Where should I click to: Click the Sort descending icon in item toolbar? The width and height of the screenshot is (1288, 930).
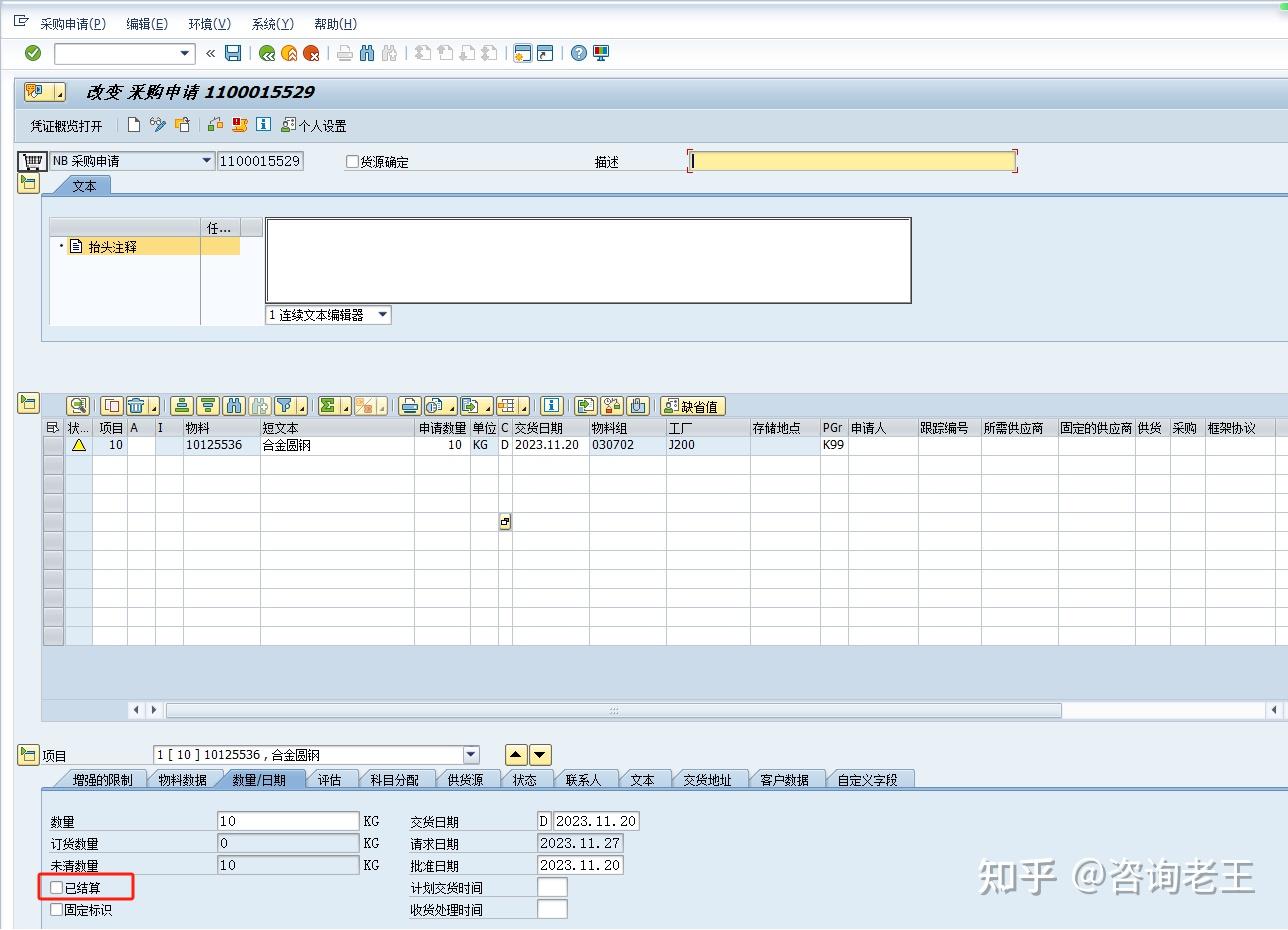pos(207,406)
